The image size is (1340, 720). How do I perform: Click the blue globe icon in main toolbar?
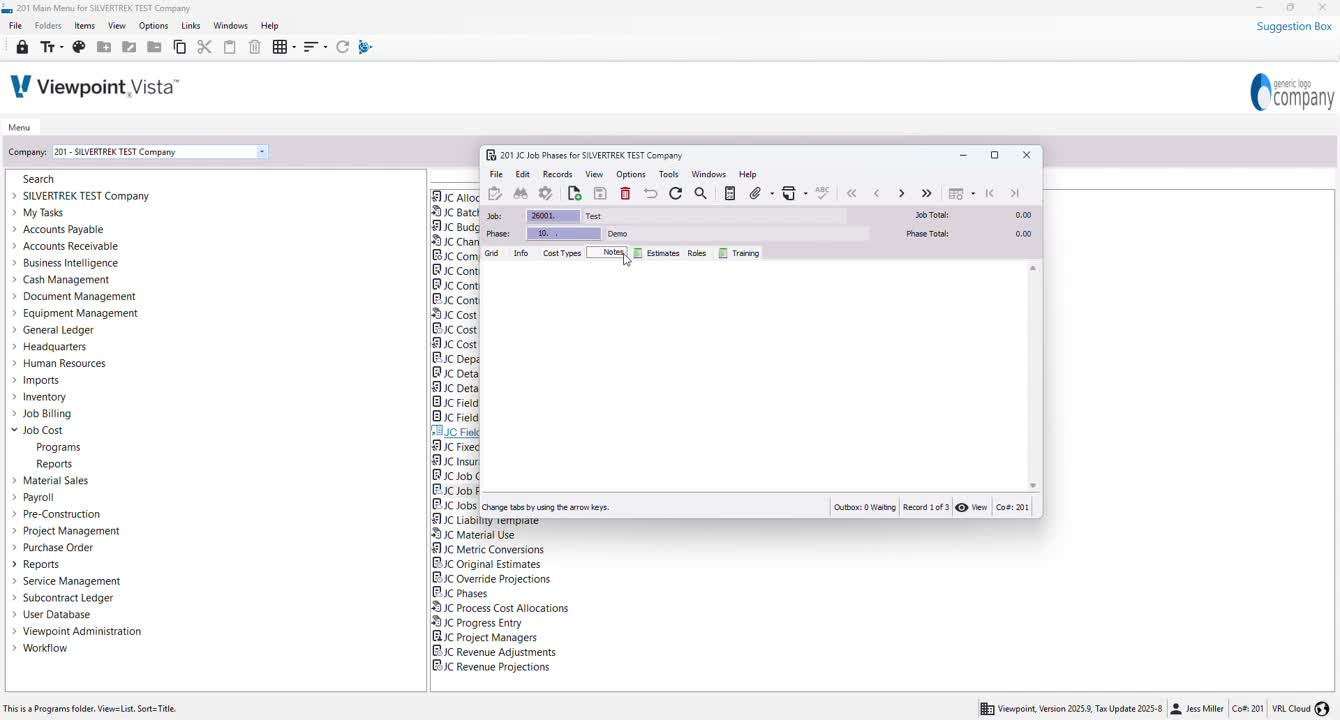[365, 47]
